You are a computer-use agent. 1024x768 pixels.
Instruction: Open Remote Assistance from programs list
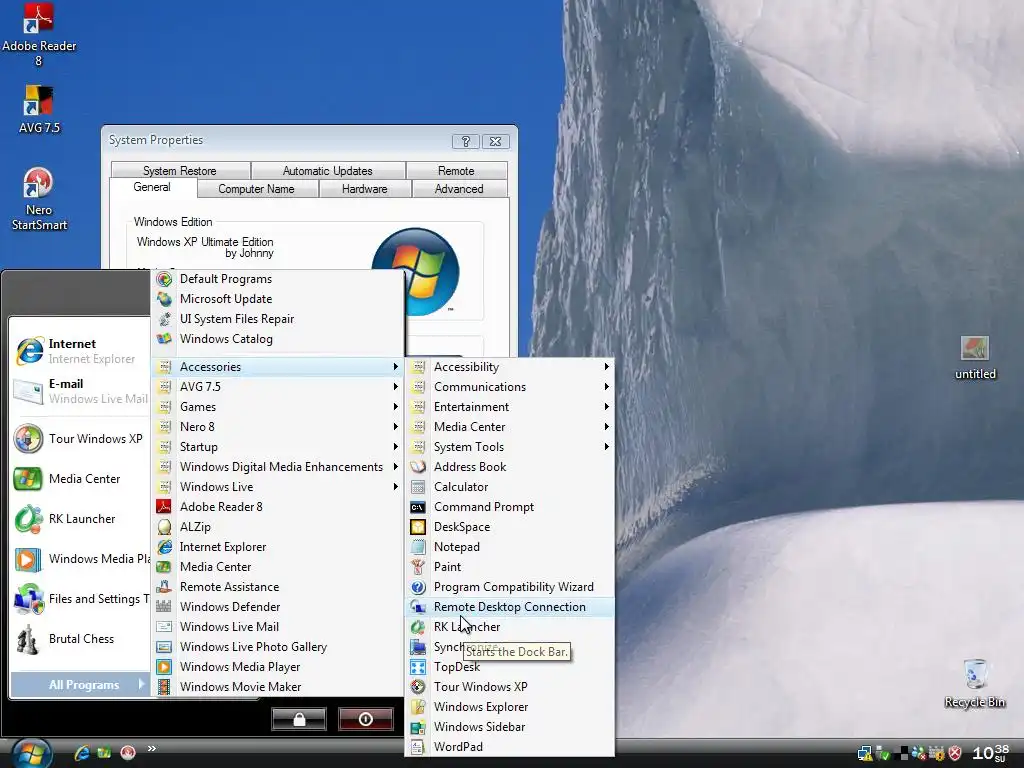click(x=278, y=586)
